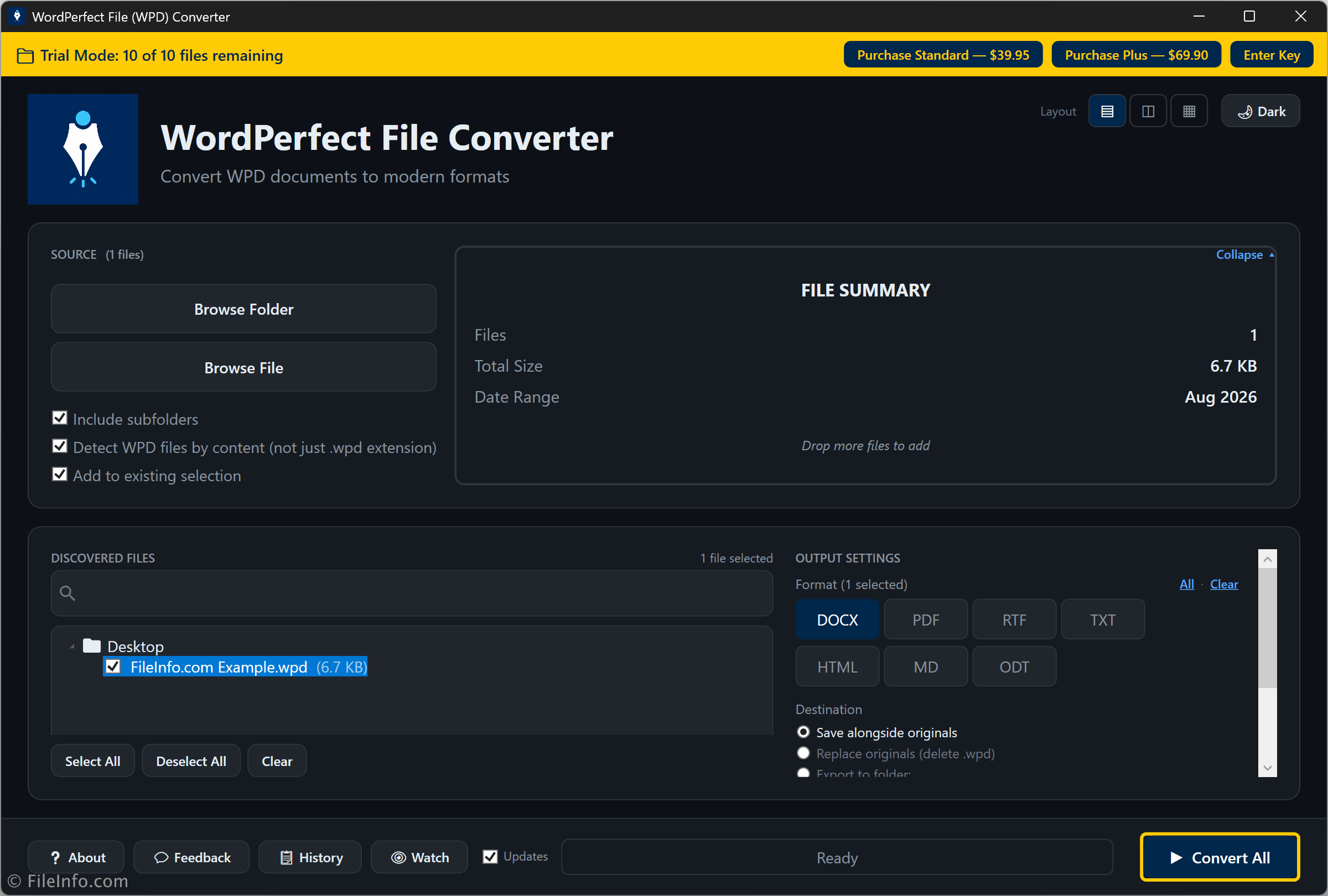Click the output settings scroll-up arrow
Viewport: 1328px width, 896px height.
(x=1268, y=559)
